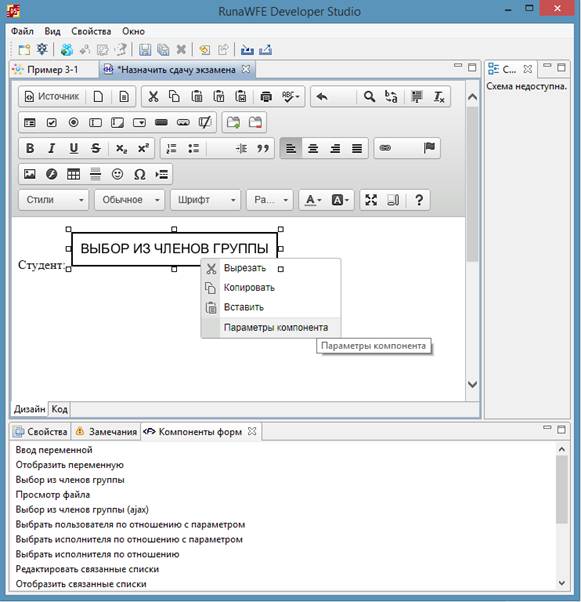Insert special character with Omega icon

[x=139, y=174]
